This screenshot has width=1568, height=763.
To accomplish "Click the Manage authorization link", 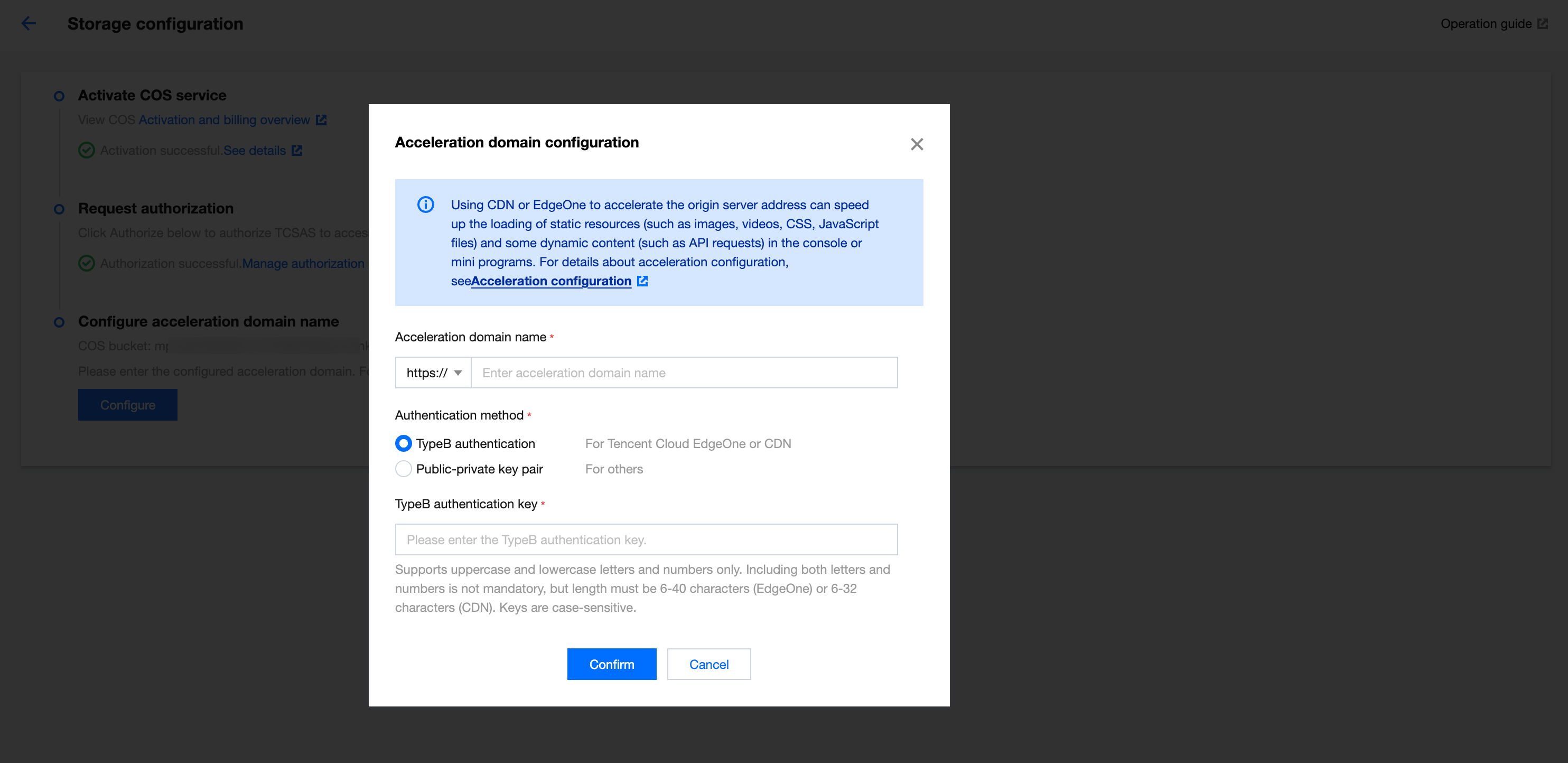I will pyautogui.click(x=303, y=263).
